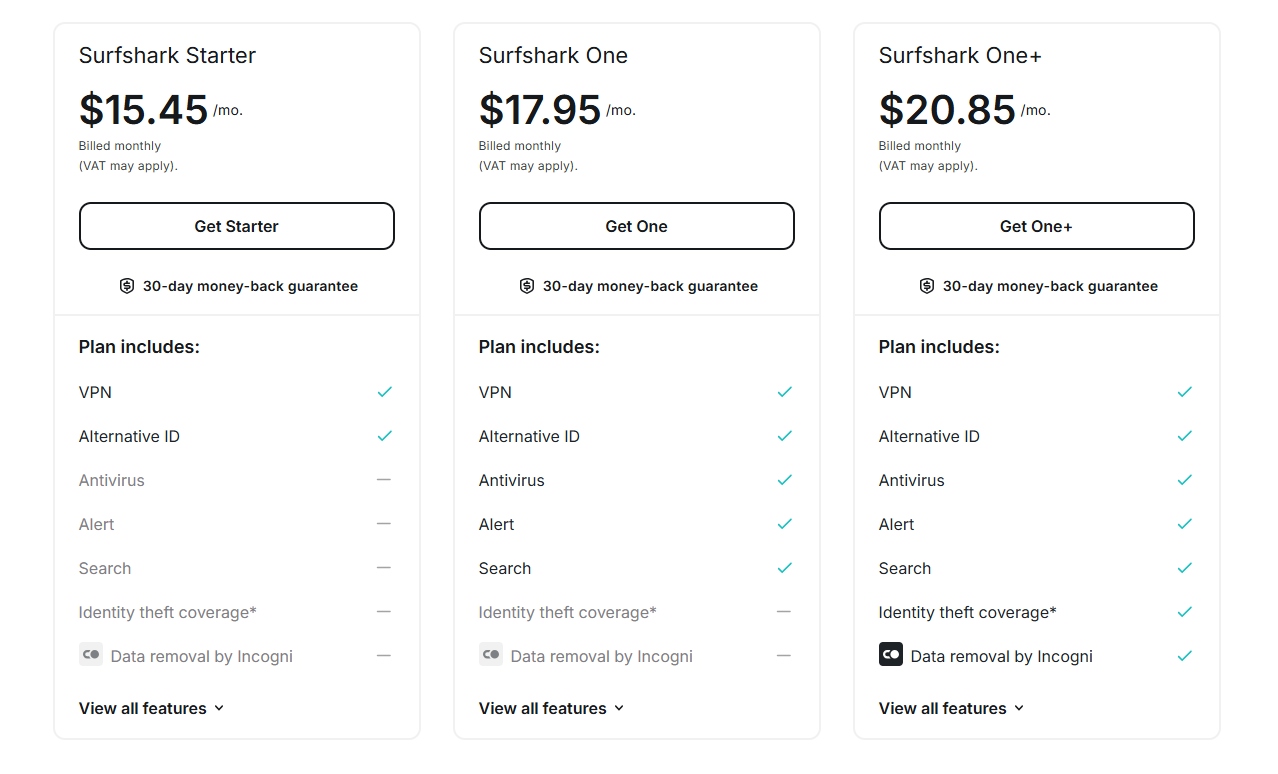The height and width of the screenshot is (774, 1278).
Task: Click the money-back guarantee shield icon under Get Starter
Action: 126,286
